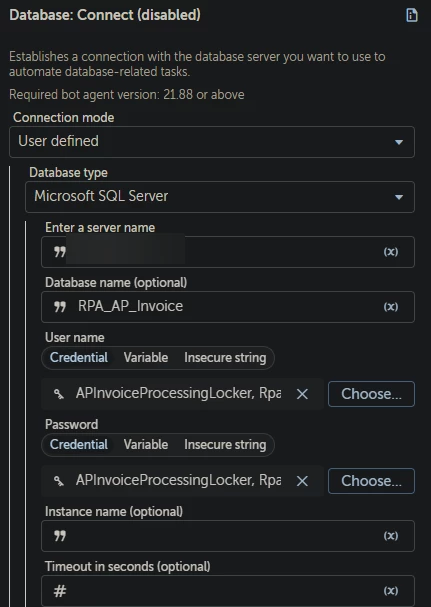Click the server name input field

point(228,252)
